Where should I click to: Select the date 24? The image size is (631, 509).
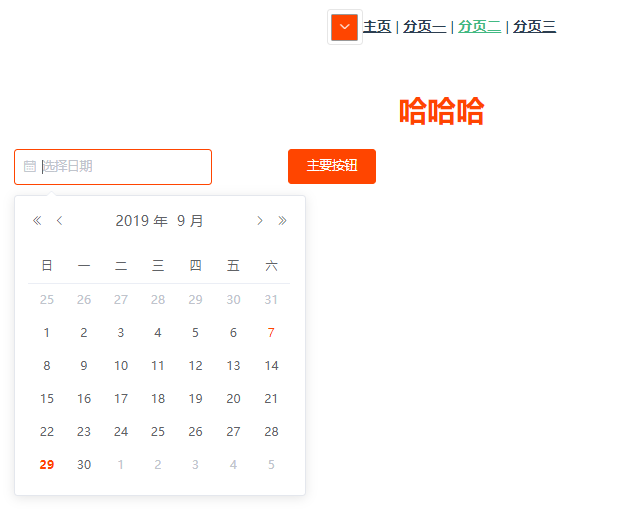(121, 432)
